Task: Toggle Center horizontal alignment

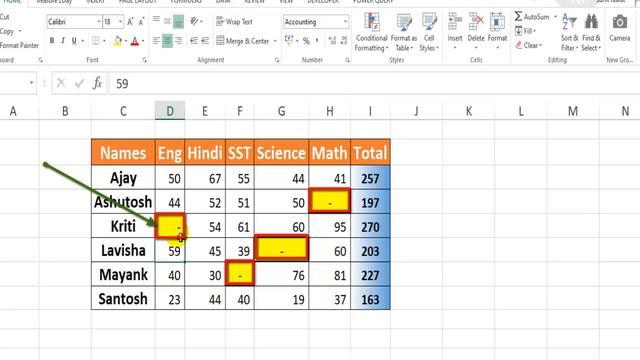Action: [x=167, y=41]
